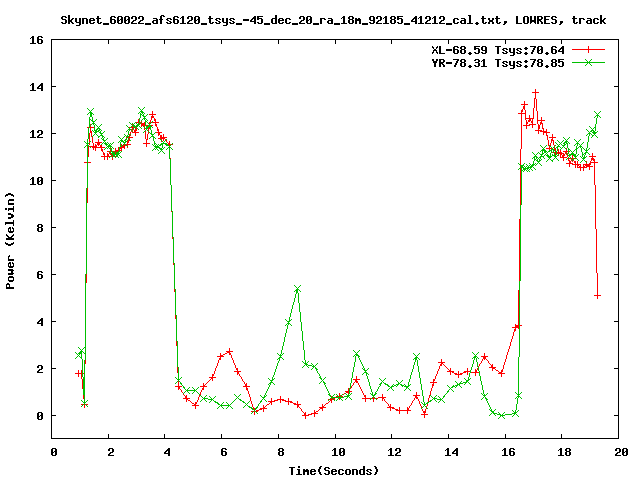Click the final green YR marker near 12.8 Kelvin
The width and height of the screenshot is (640, 480).
point(597,115)
